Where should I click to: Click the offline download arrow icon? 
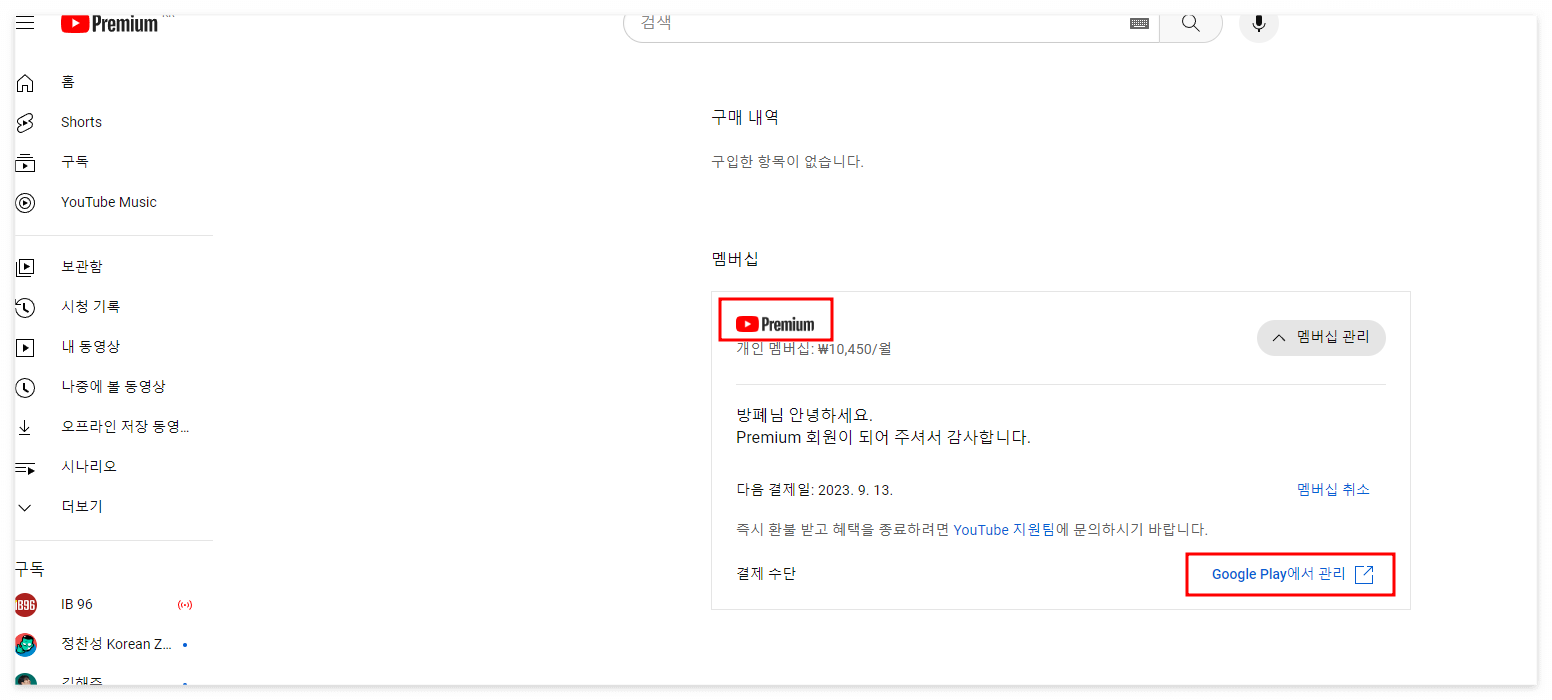(x=25, y=427)
